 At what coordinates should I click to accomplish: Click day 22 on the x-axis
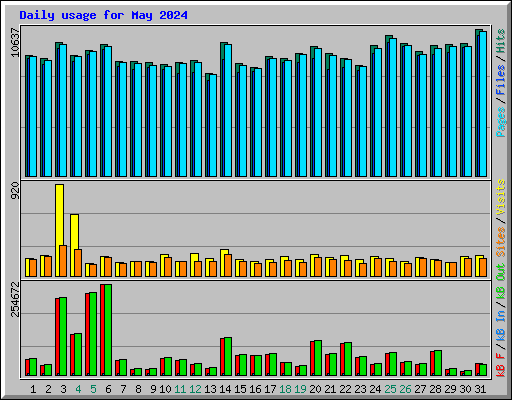pos(345,389)
